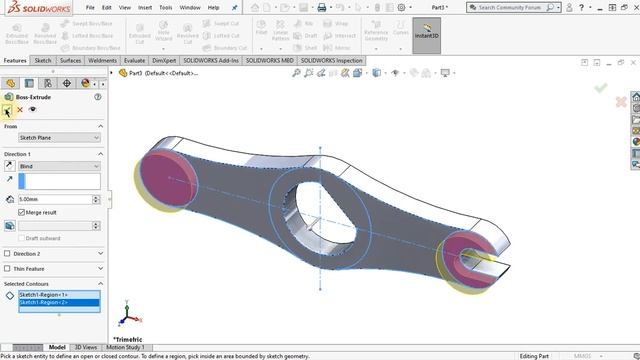Viewport: 640px width, 360px height.
Task: Open the Blind end condition dropdown
Action: coord(59,166)
